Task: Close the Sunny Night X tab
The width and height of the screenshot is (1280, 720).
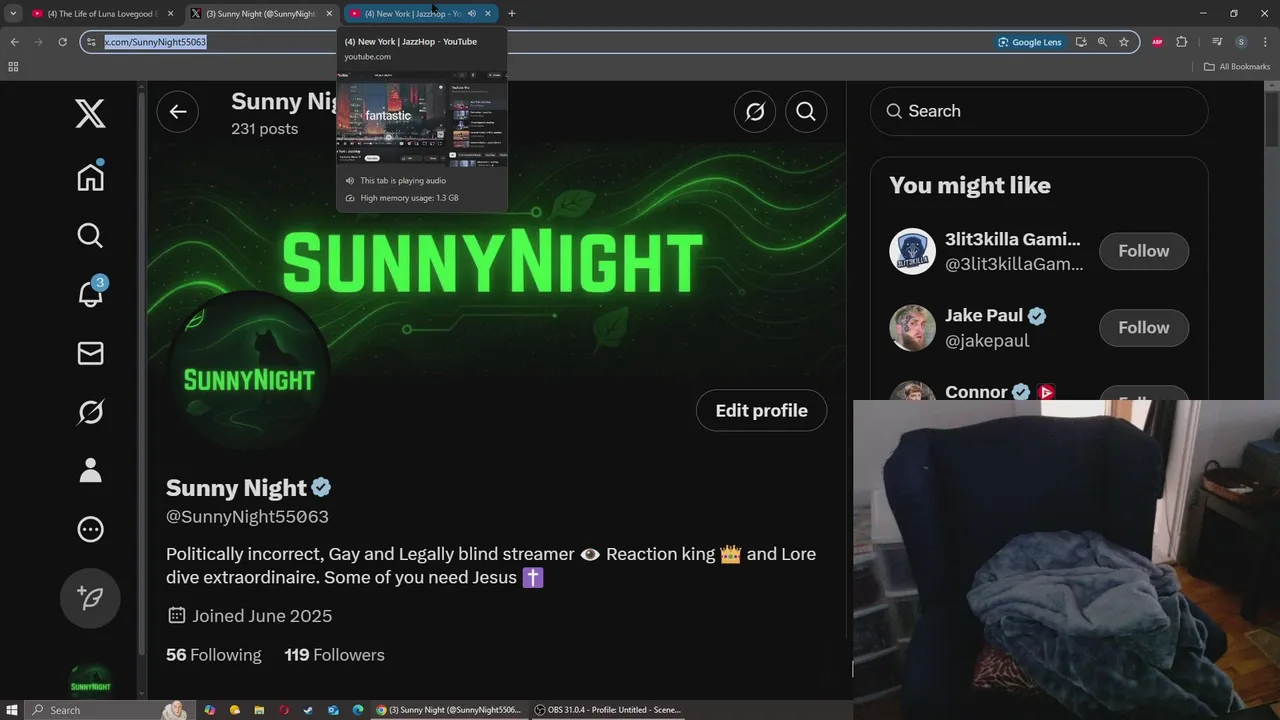Action: coord(329,13)
